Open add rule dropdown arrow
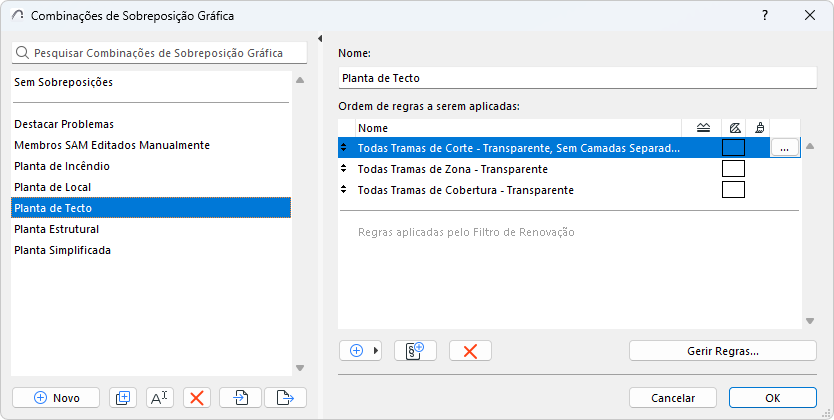This screenshot has height=420, width=834. pyautogui.click(x=377, y=350)
